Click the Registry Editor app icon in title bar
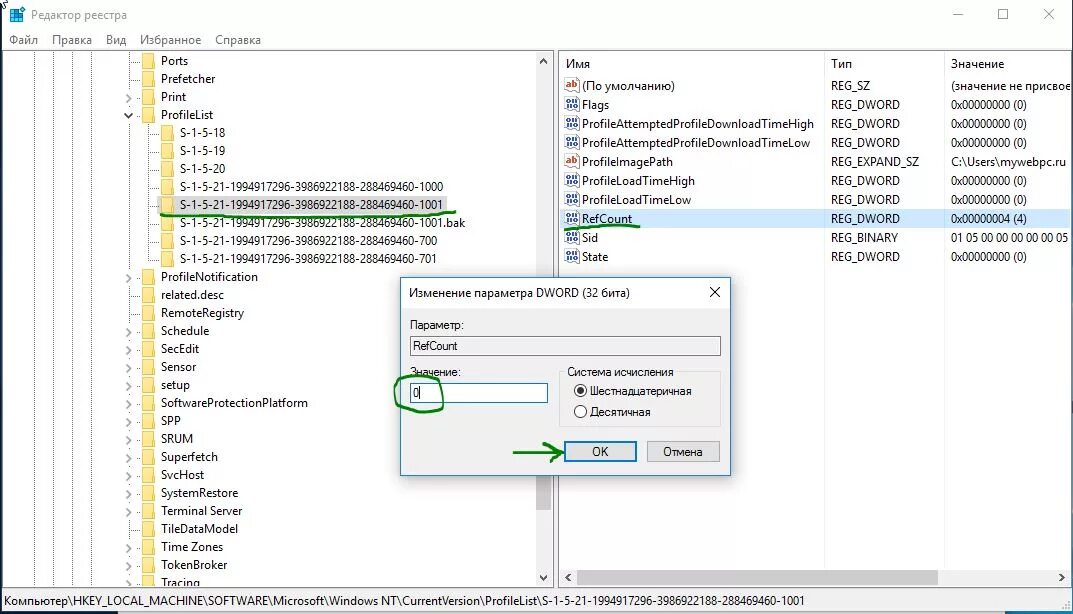Screen dimensions: 1073x614 [x=17, y=14]
